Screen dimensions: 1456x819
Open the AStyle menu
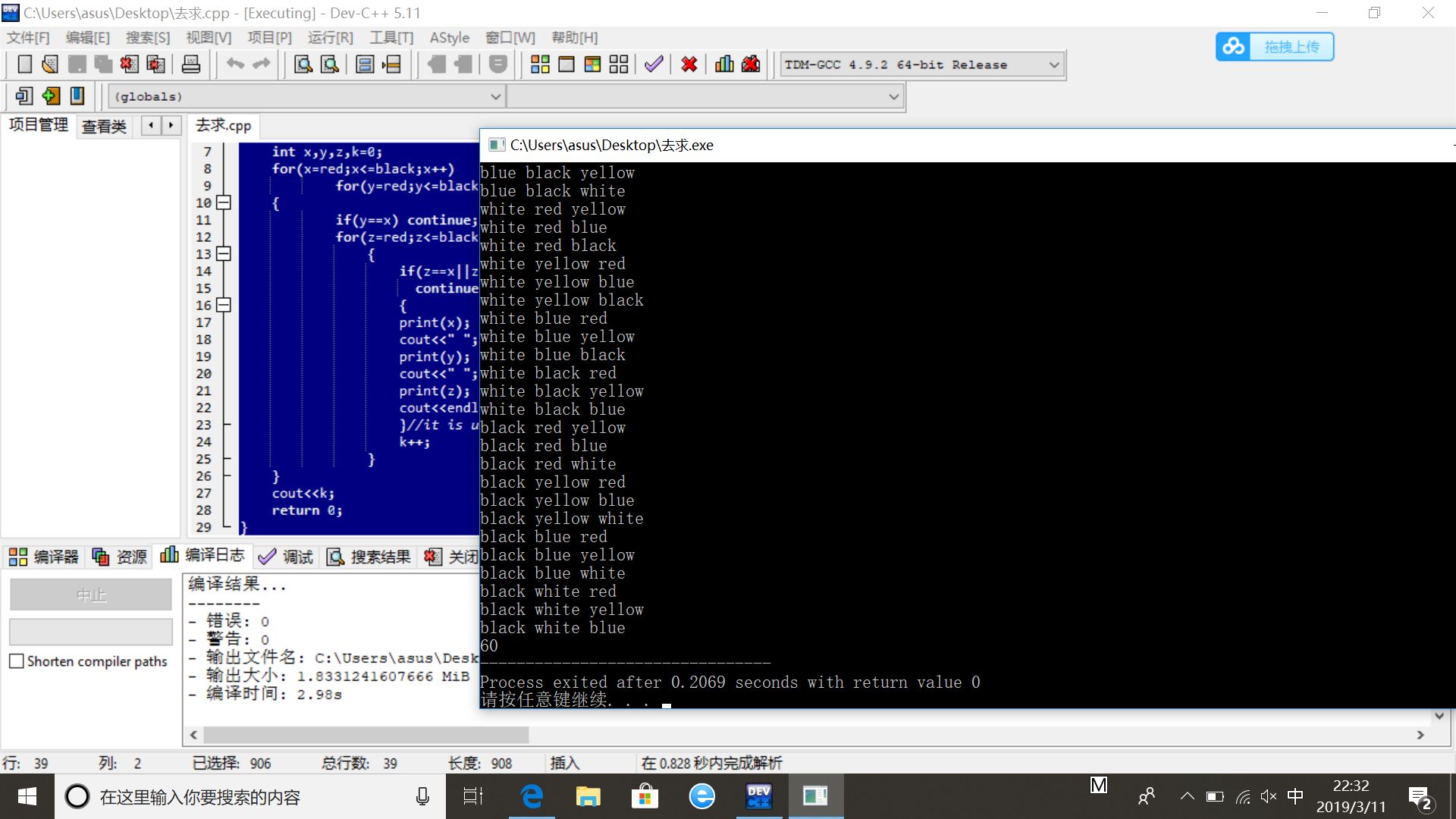449,37
